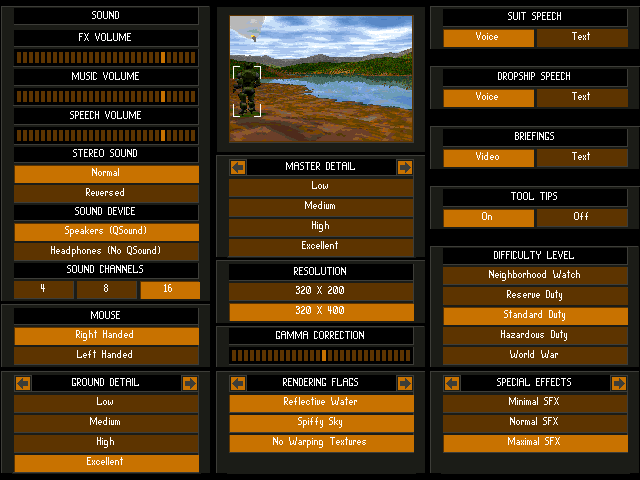Select Right Handed mouse
Screen dimensions: 640x480
tap(107, 336)
